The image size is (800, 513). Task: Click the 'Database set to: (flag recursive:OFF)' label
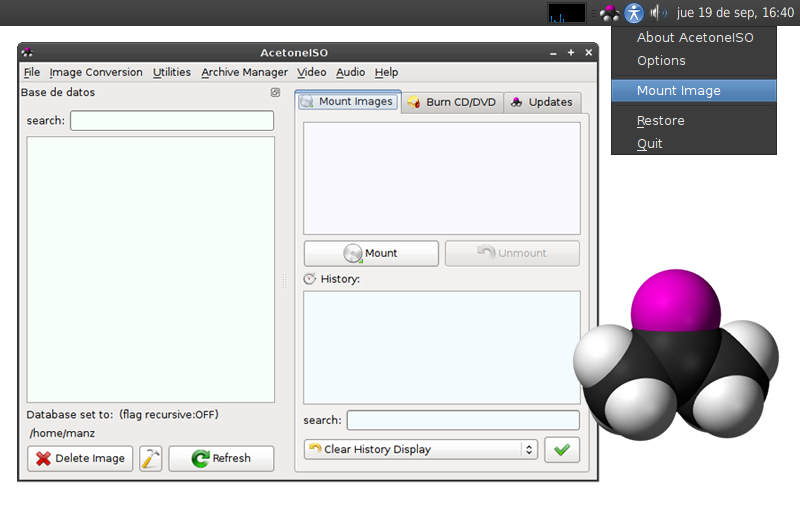[x=122, y=414]
